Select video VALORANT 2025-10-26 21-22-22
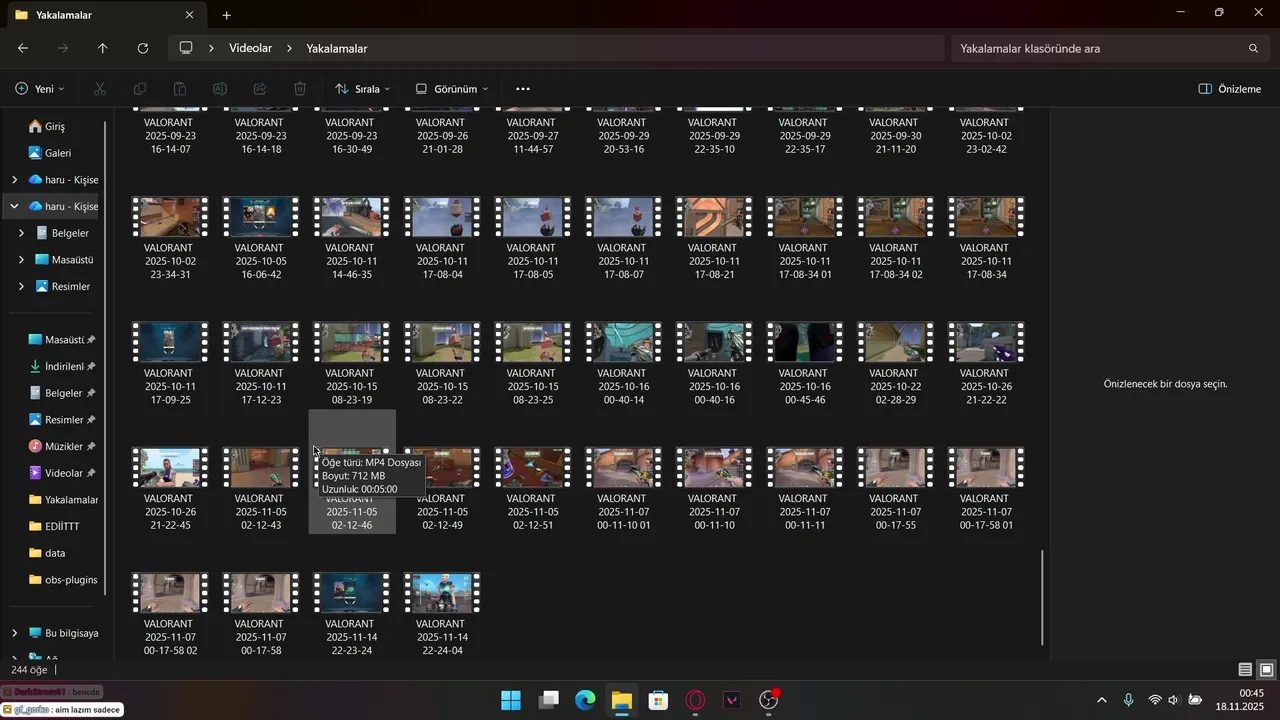This screenshot has height=720, width=1280. point(985,363)
